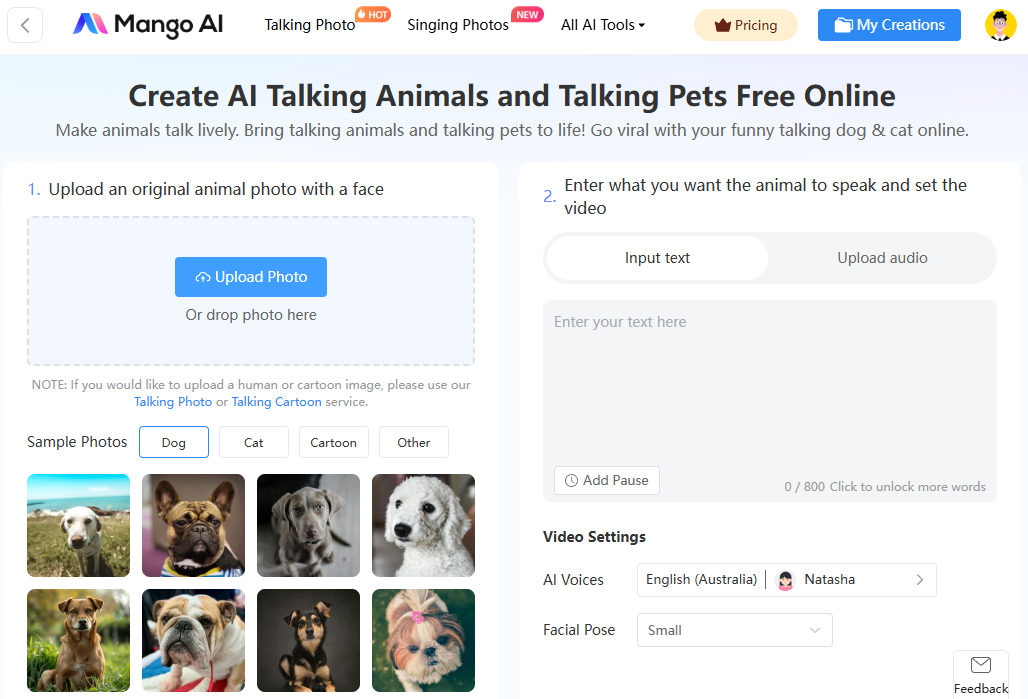1028x699 pixels.
Task: Follow the Talking Cartoon link
Action: pos(277,401)
